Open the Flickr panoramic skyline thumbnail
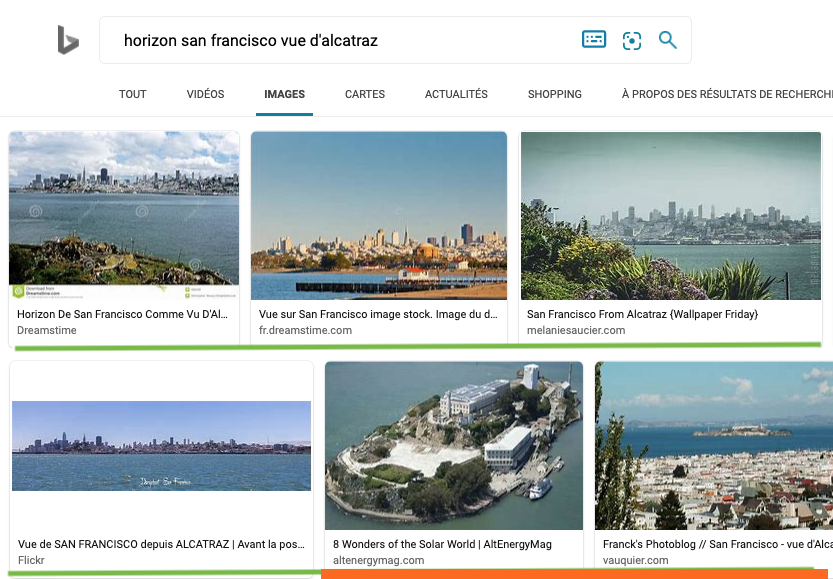The image size is (833, 579). tap(162, 446)
